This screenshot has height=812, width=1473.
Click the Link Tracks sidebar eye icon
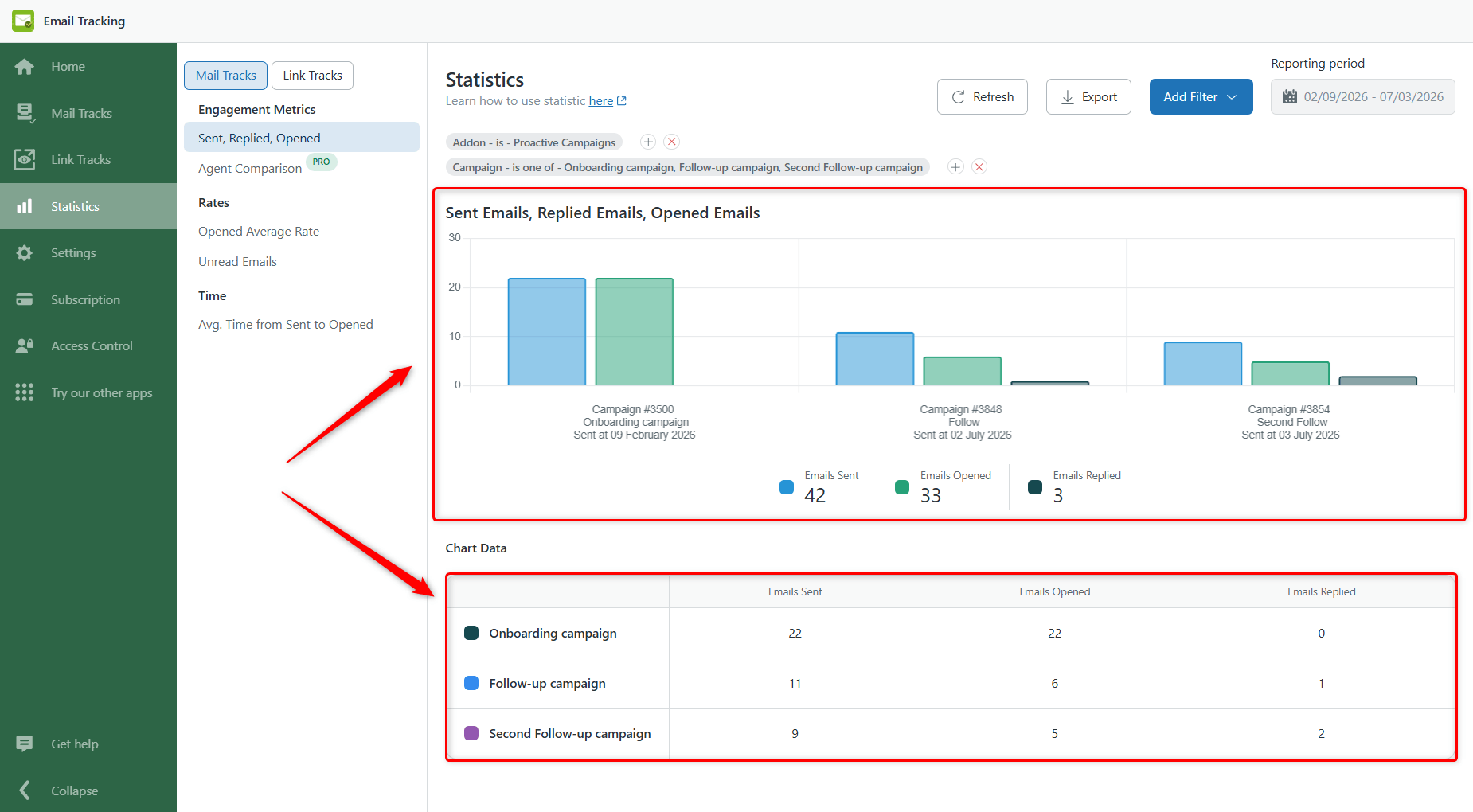[x=25, y=159]
